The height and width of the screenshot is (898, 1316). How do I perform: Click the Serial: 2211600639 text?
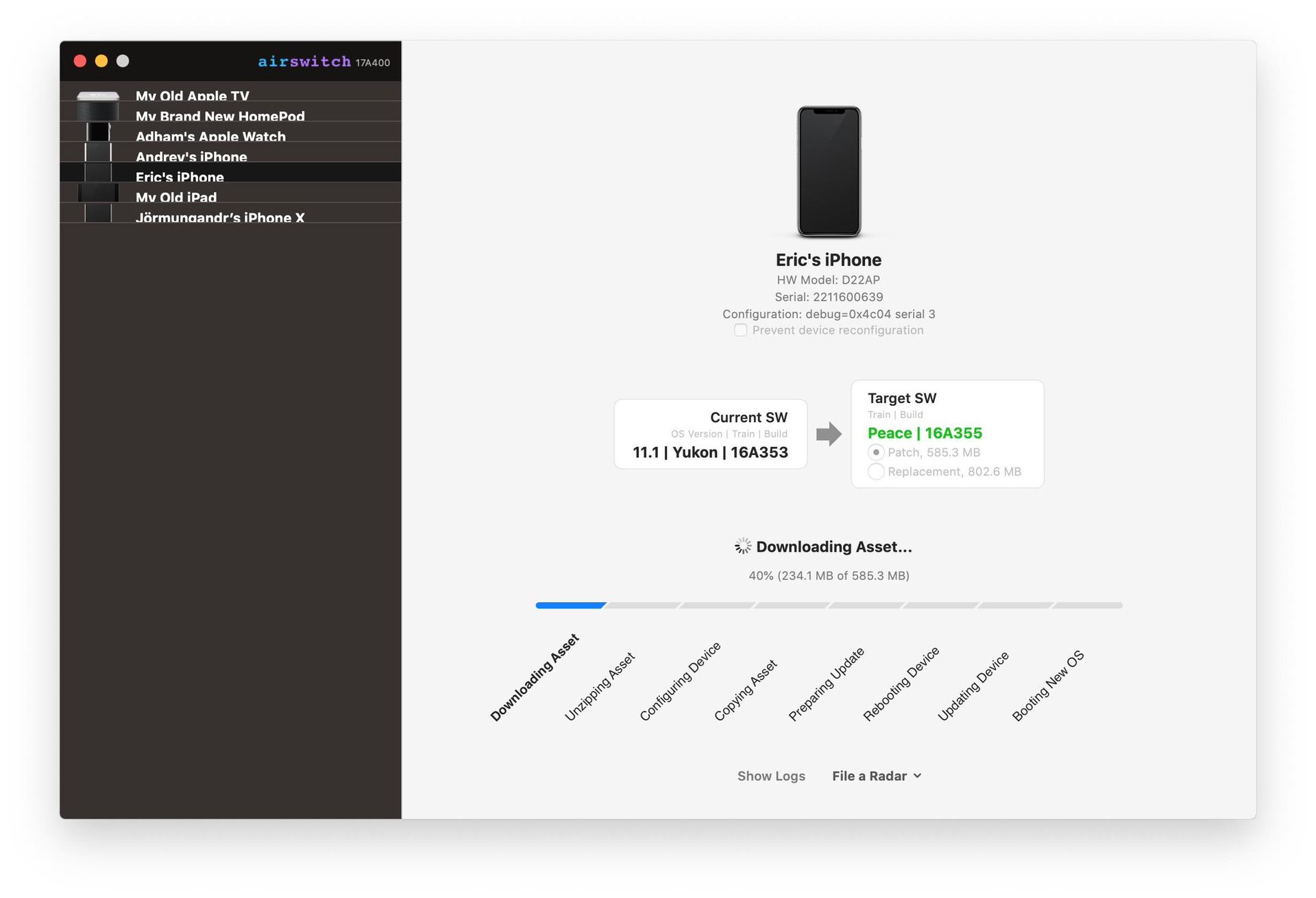tap(829, 297)
